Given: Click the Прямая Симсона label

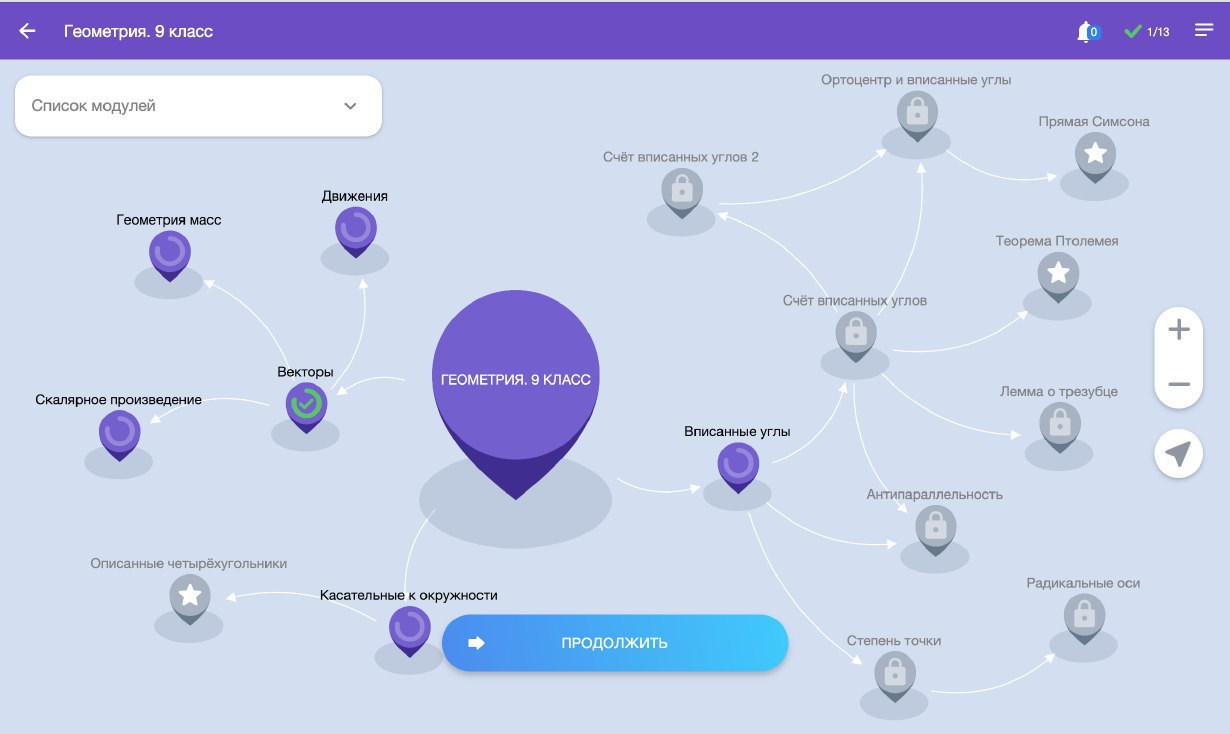Looking at the screenshot, I should coord(1094,122).
